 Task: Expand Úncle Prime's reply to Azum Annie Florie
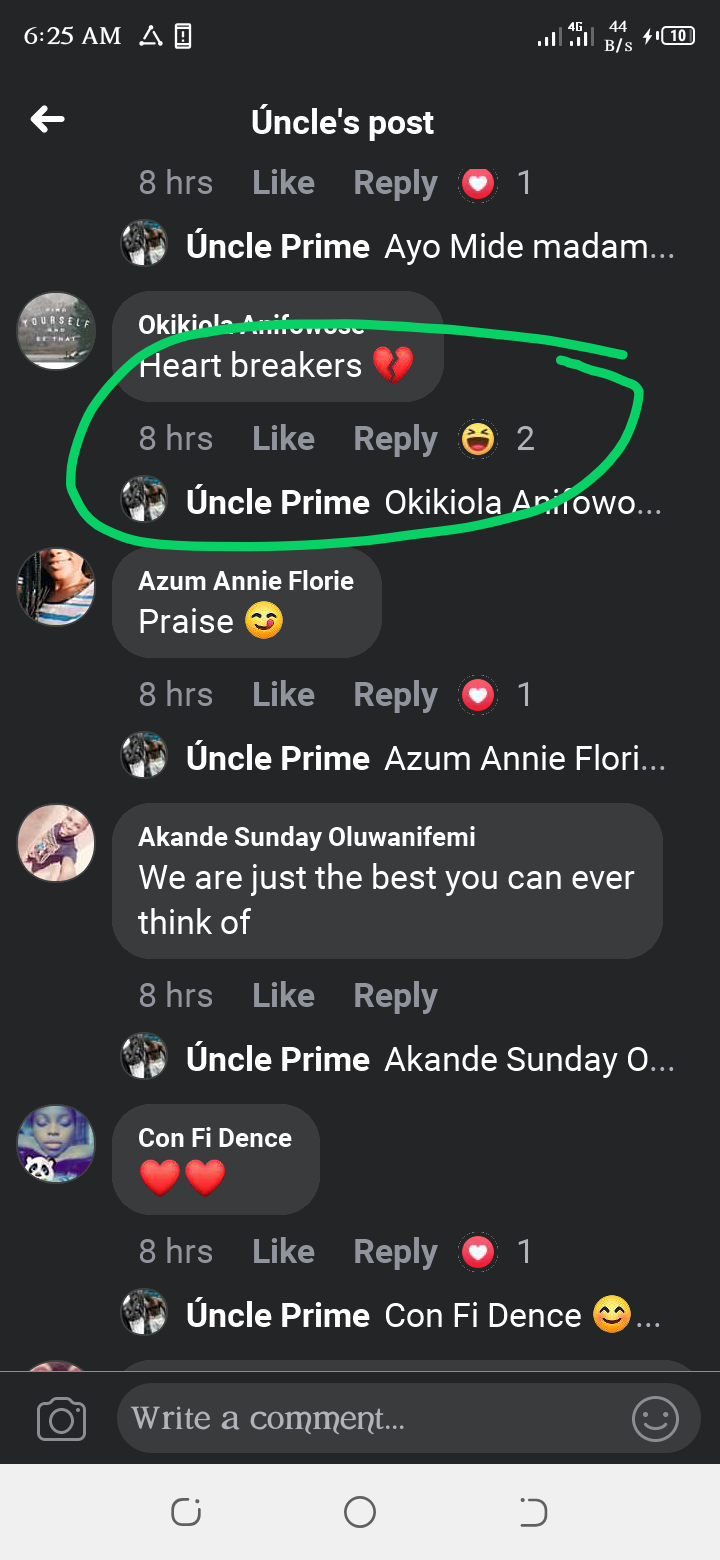(x=420, y=759)
